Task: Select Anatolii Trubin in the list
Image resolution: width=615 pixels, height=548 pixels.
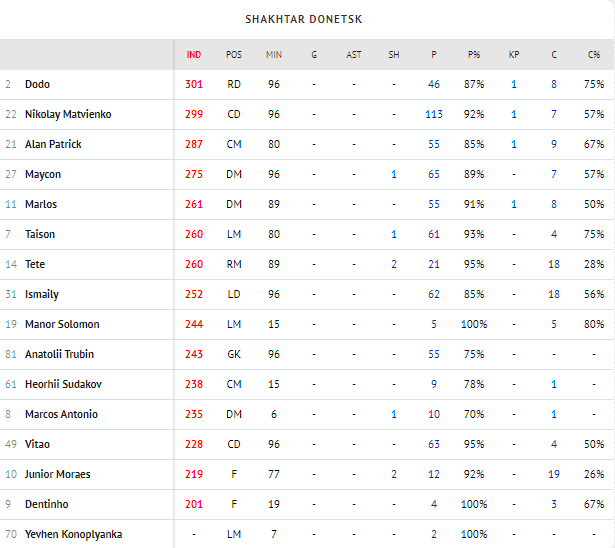Action: tap(59, 354)
